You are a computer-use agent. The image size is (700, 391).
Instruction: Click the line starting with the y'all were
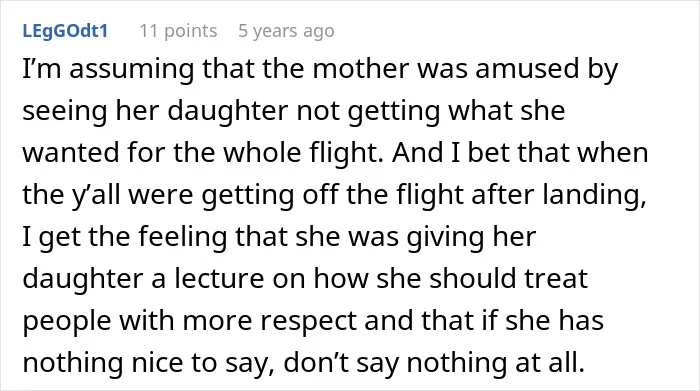334,195
